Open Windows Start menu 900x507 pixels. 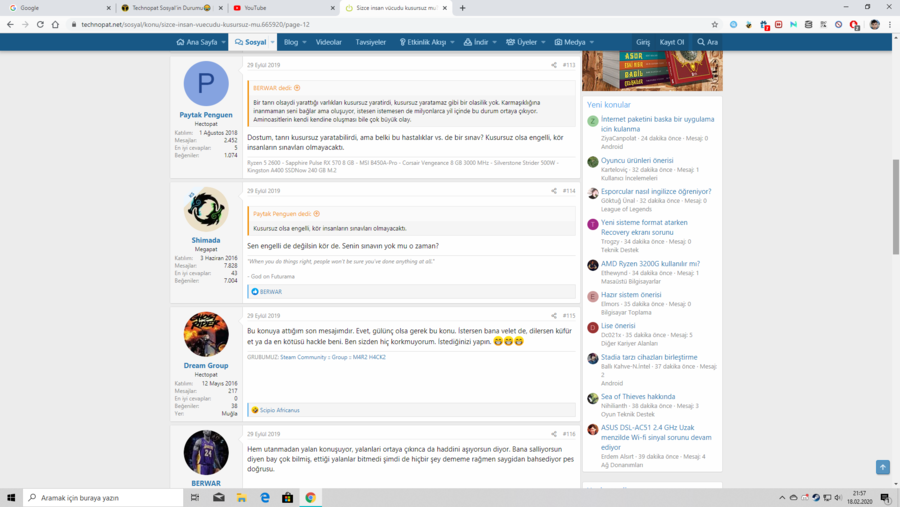[x=11, y=498]
